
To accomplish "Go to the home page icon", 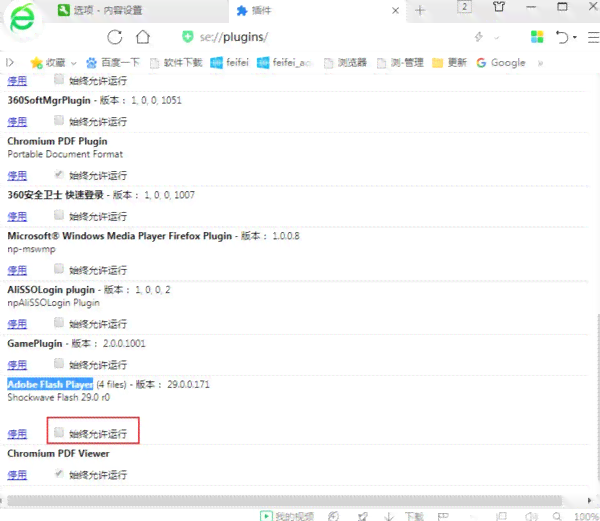I will pyautogui.click(x=143, y=37).
